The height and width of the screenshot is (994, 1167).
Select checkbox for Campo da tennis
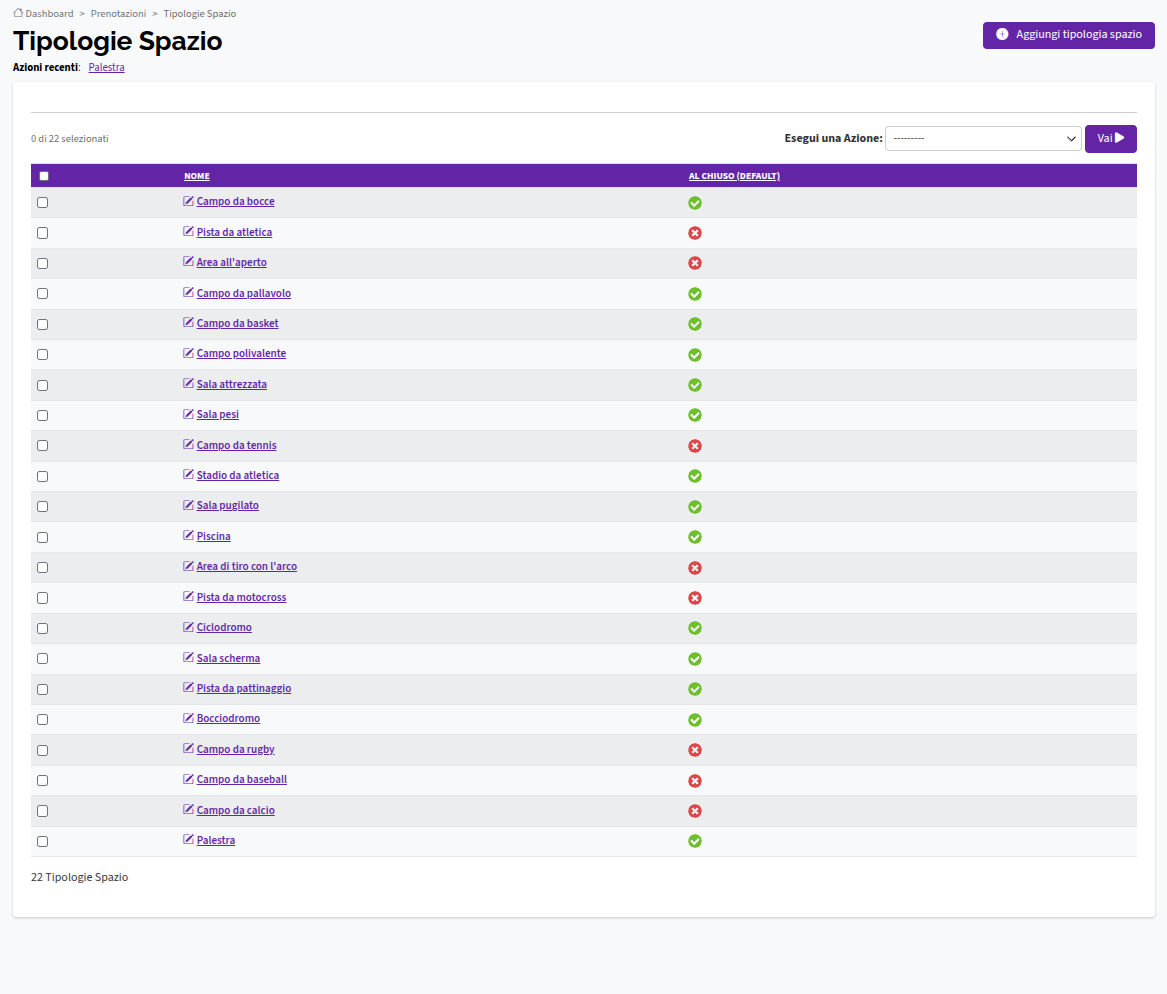pyautogui.click(x=42, y=446)
